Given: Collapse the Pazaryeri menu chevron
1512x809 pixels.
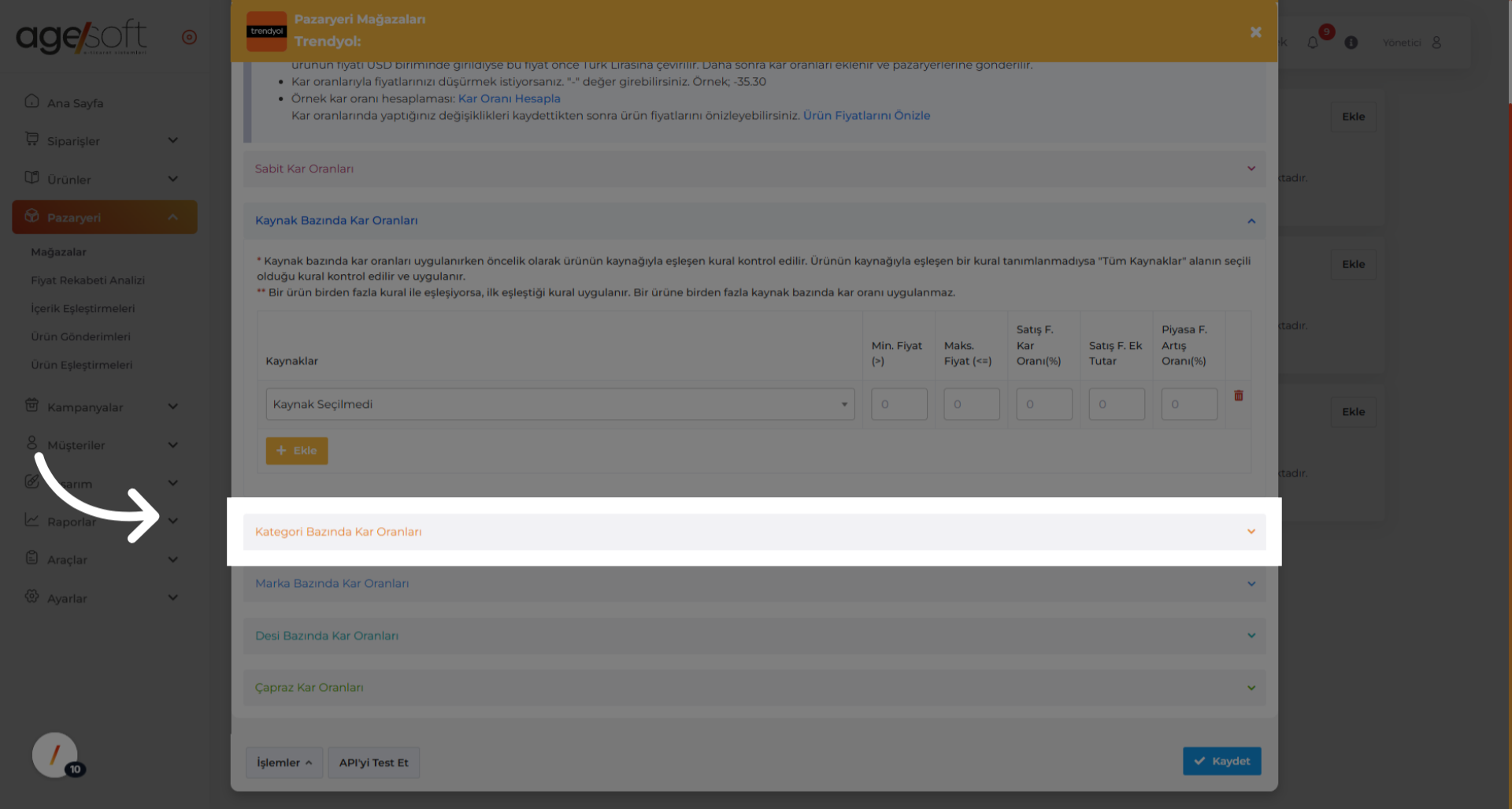Looking at the screenshot, I should (x=172, y=217).
